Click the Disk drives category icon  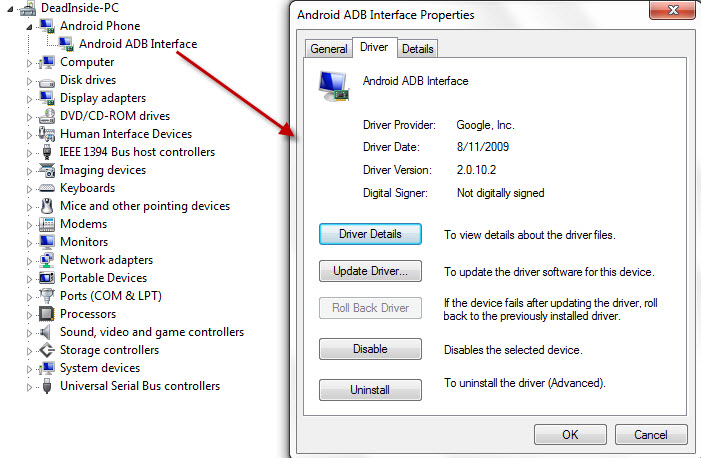point(46,81)
